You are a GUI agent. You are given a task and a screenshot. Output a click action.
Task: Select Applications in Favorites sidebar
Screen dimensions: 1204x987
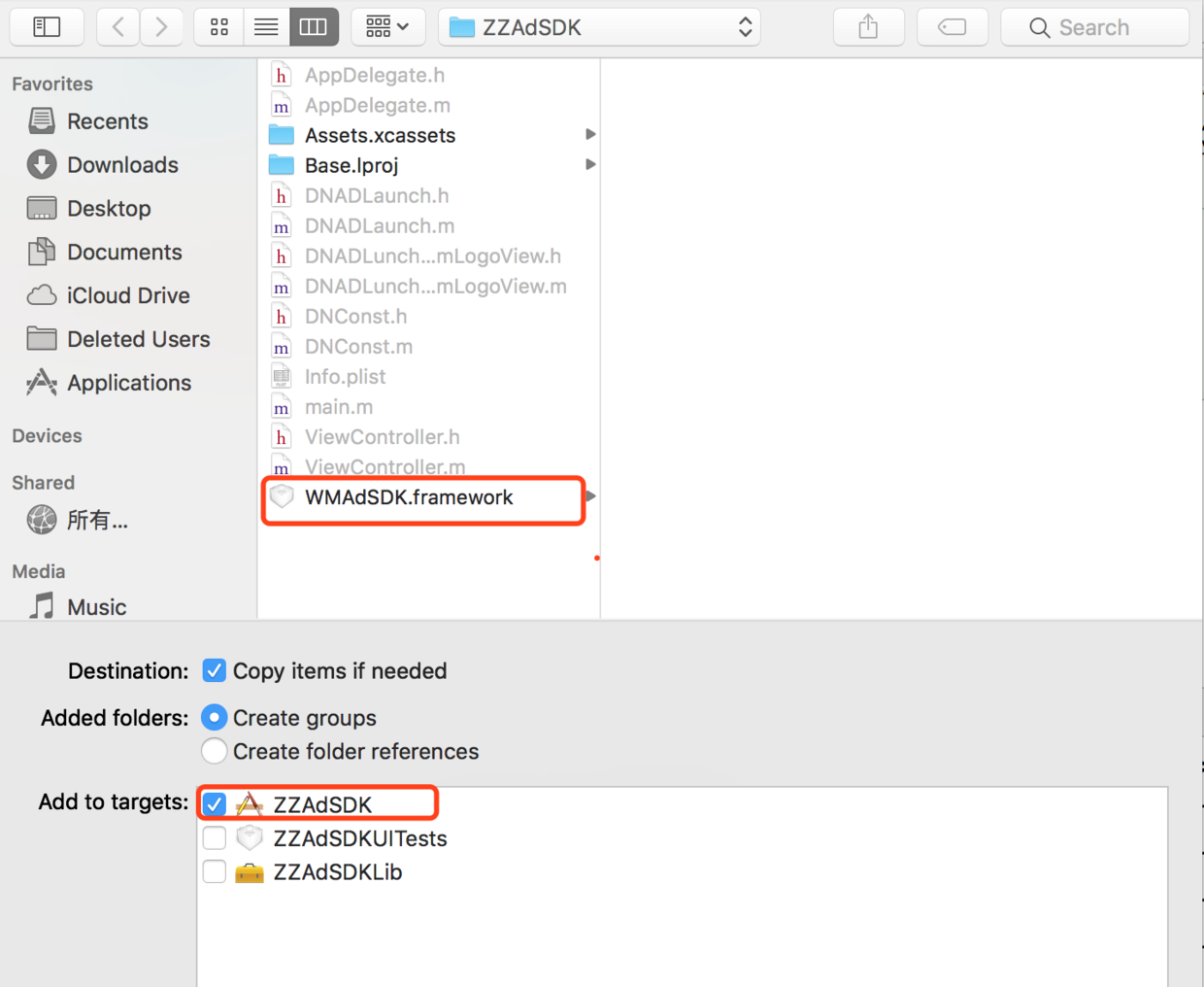click(x=128, y=383)
